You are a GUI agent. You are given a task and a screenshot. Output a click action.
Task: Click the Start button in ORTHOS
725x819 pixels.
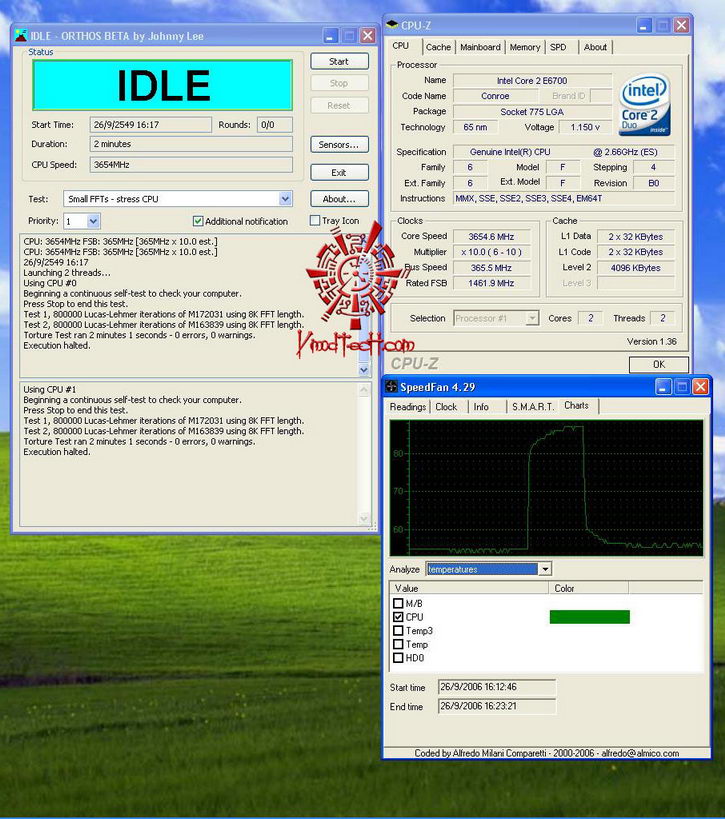[340, 61]
